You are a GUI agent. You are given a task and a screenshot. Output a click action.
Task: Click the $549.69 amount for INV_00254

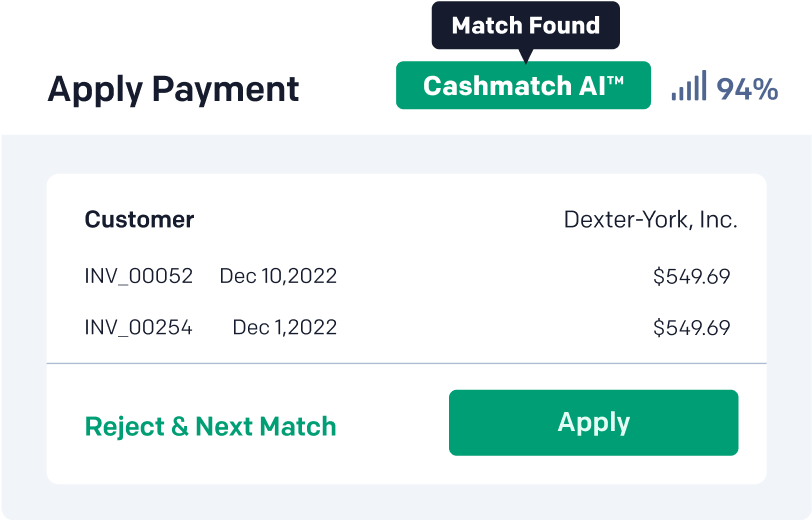pos(691,327)
